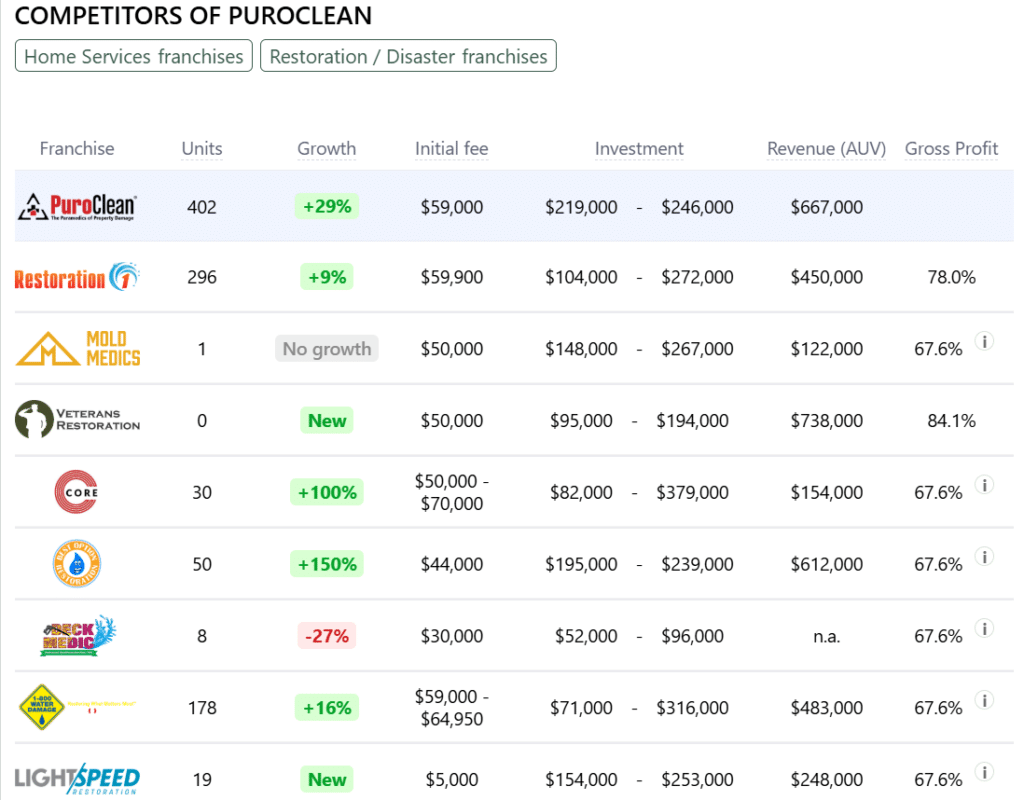Open the 1-800 Water Damage logo
This screenshot has width=1024, height=800.
77,707
